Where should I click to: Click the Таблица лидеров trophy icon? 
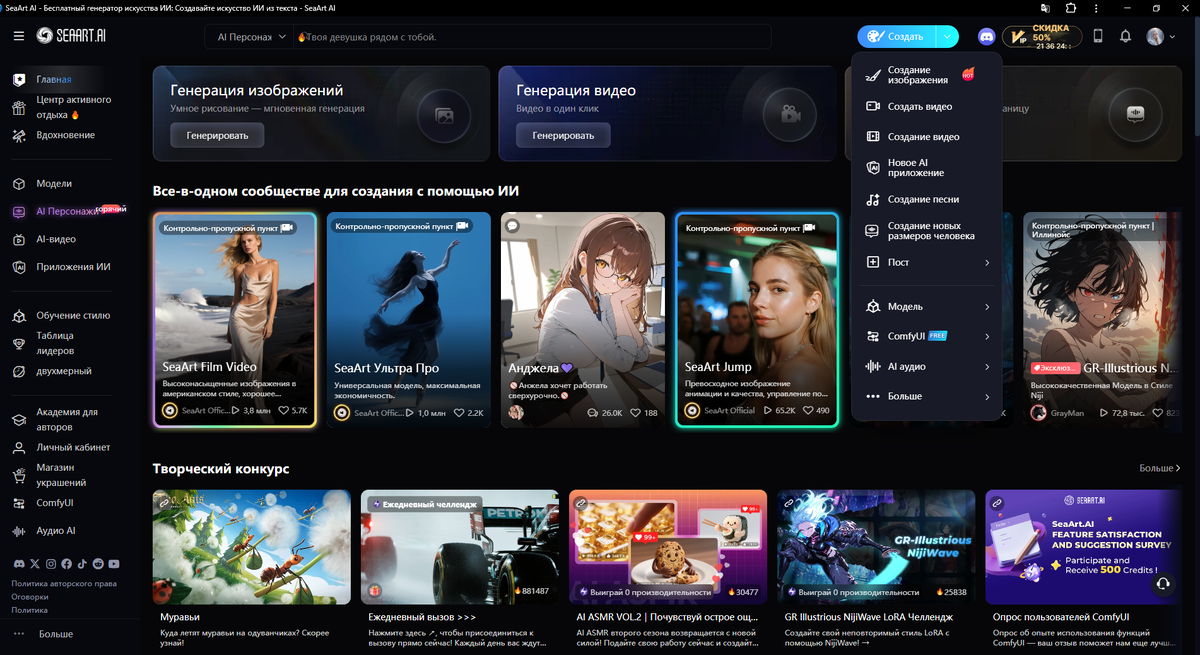(18, 343)
